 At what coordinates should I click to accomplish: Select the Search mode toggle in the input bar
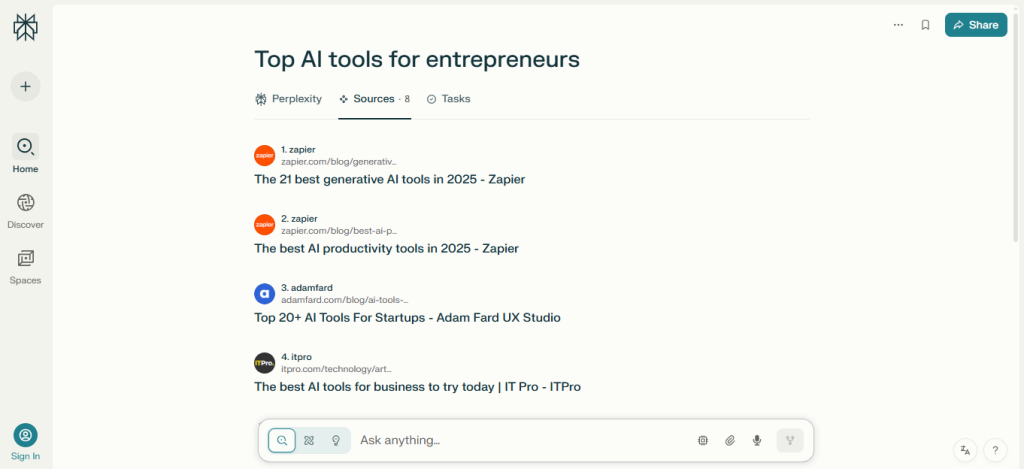click(x=282, y=440)
